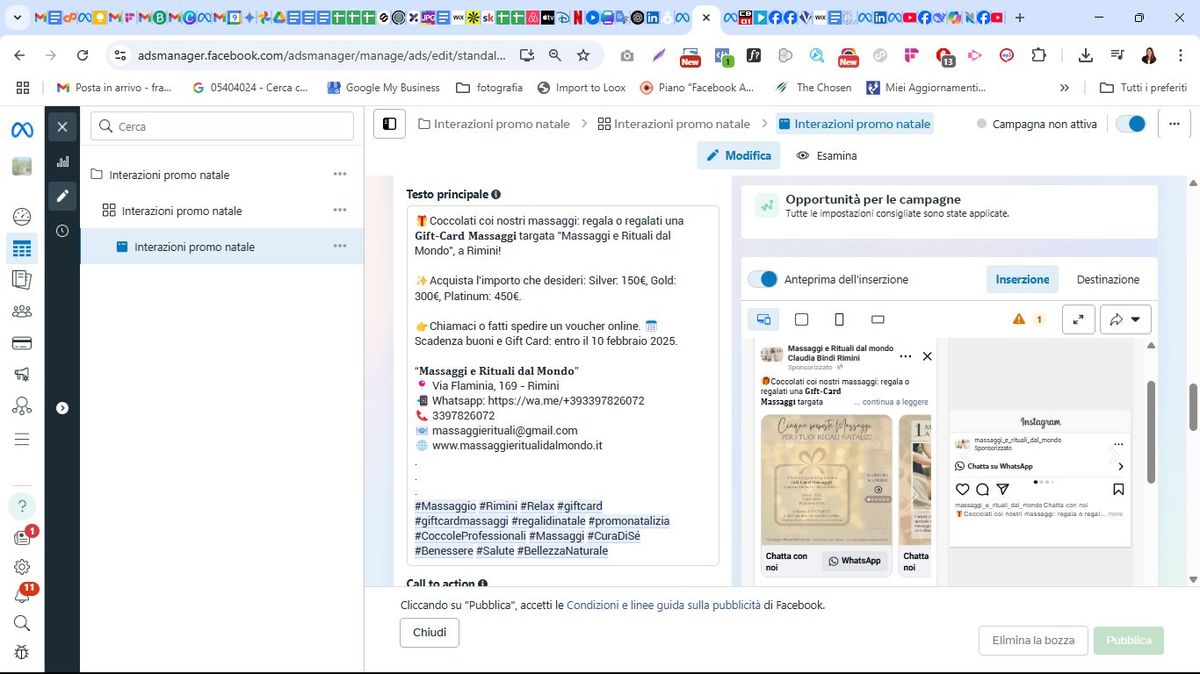Toggle the navigation panel layout icon
The image size is (1200, 674).
point(390,124)
